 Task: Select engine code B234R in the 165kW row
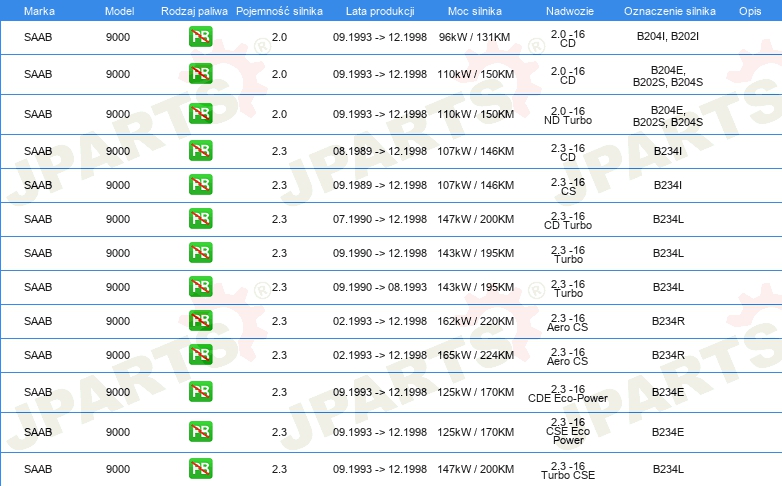pyautogui.click(x=668, y=355)
